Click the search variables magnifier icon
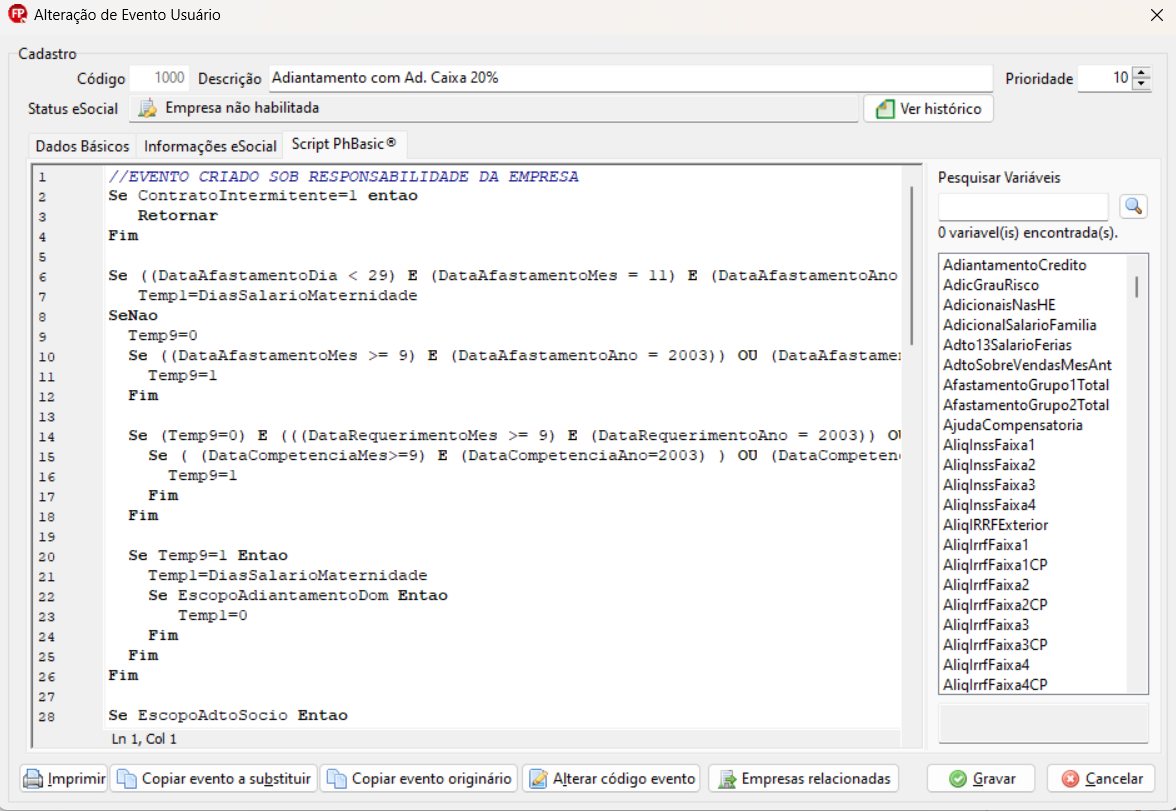 1133,206
